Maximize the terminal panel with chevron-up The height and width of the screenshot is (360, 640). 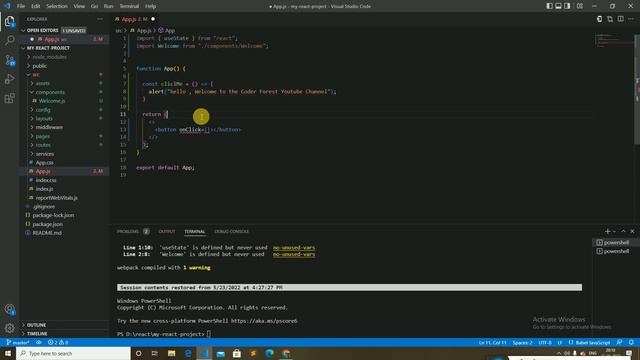pos(623,231)
